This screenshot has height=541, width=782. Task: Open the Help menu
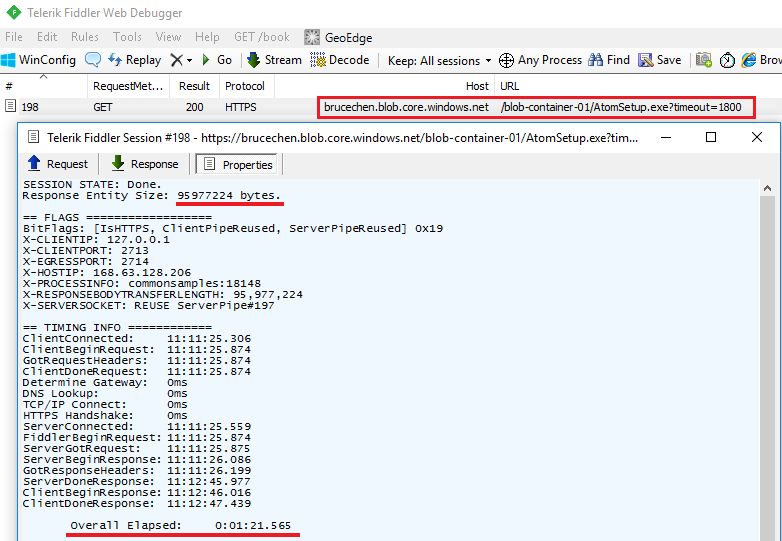coord(207,37)
